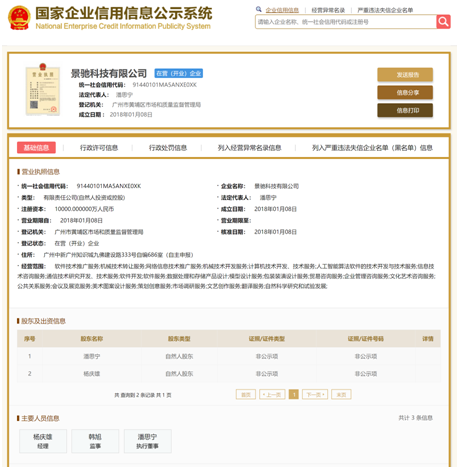Image resolution: width=459 pixels, height=469 pixels.
Task: Switch to the 行政许可信息 tab
Action: (x=99, y=148)
